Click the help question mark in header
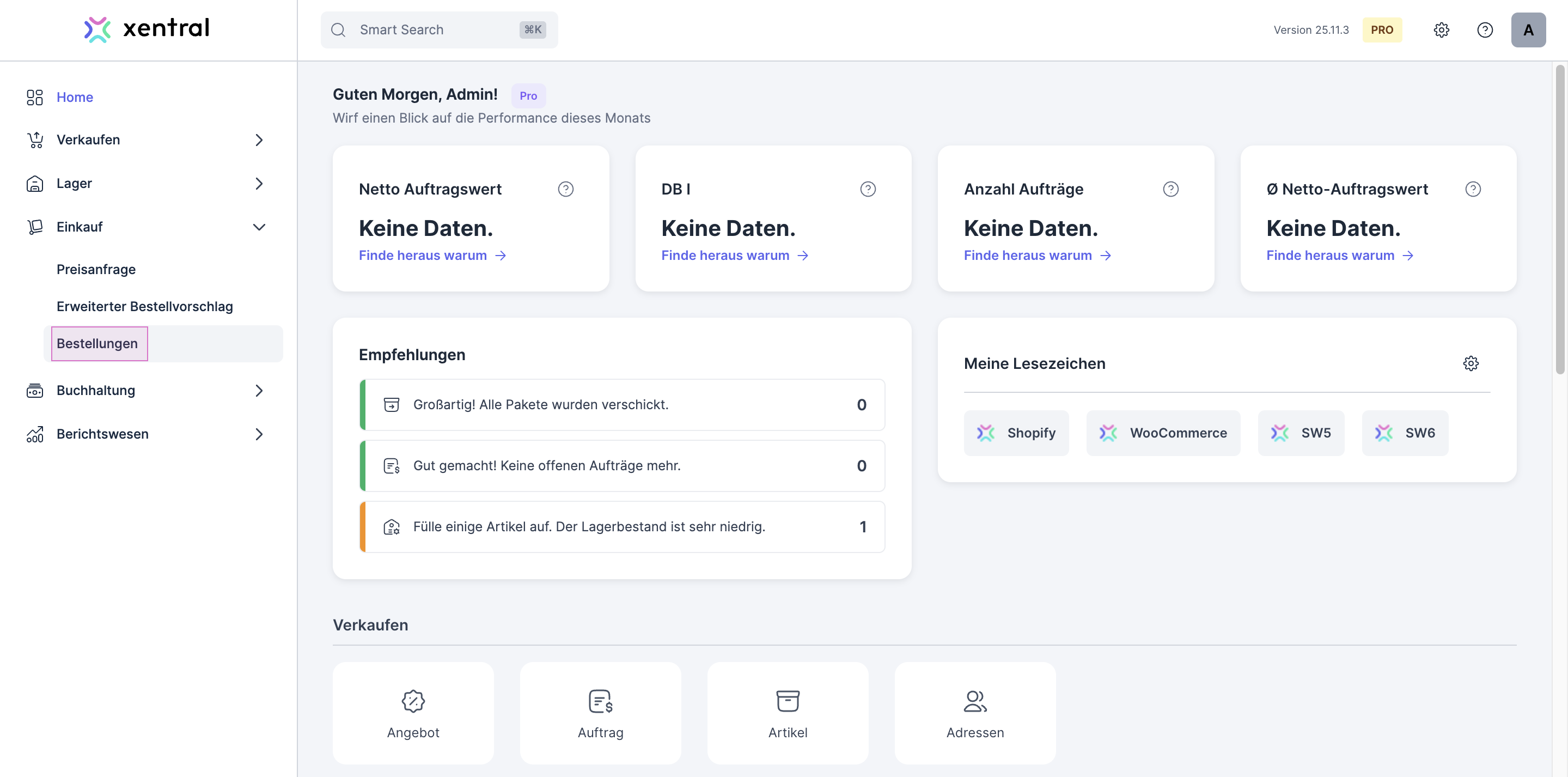Image resolution: width=1568 pixels, height=777 pixels. pyautogui.click(x=1485, y=30)
